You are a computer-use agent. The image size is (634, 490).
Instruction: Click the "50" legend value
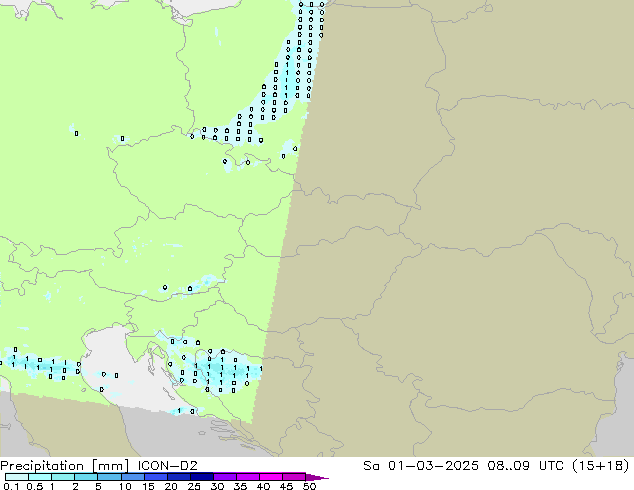[x=309, y=486]
